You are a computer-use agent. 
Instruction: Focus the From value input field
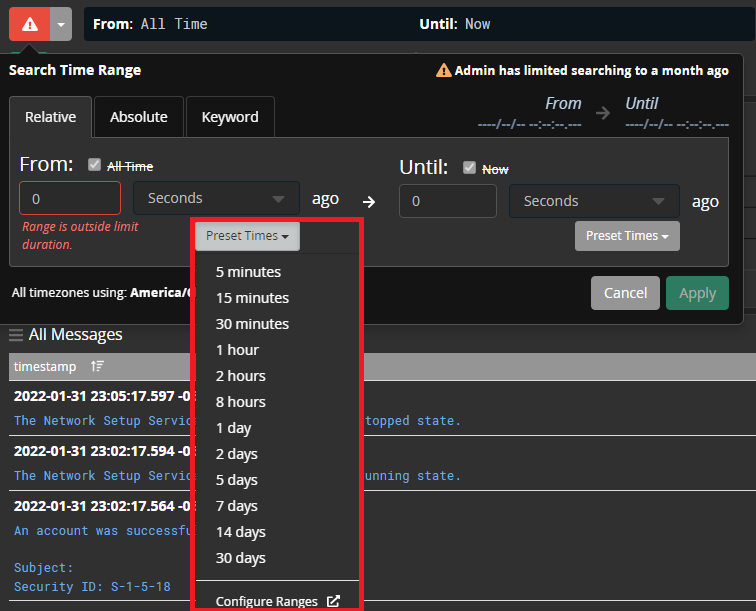click(x=70, y=198)
